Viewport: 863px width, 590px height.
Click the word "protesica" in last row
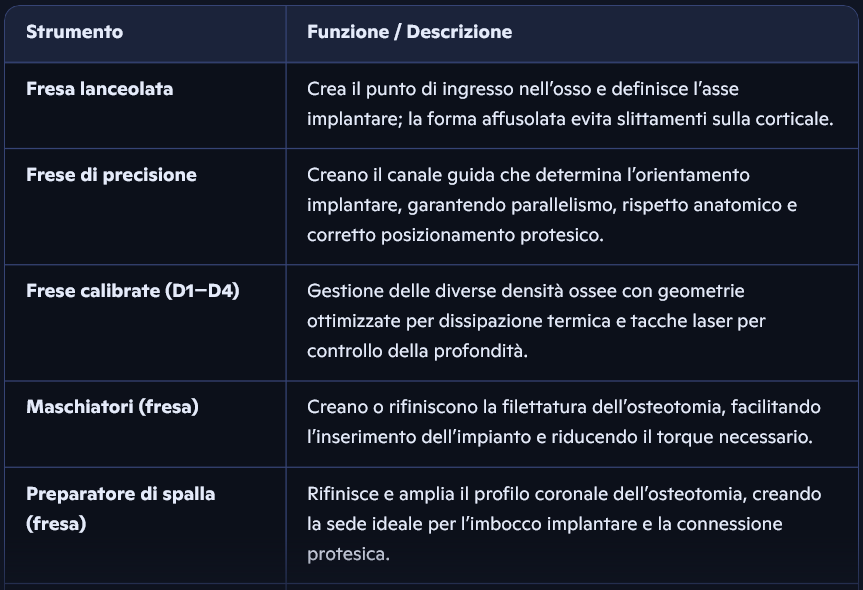point(347,554)
